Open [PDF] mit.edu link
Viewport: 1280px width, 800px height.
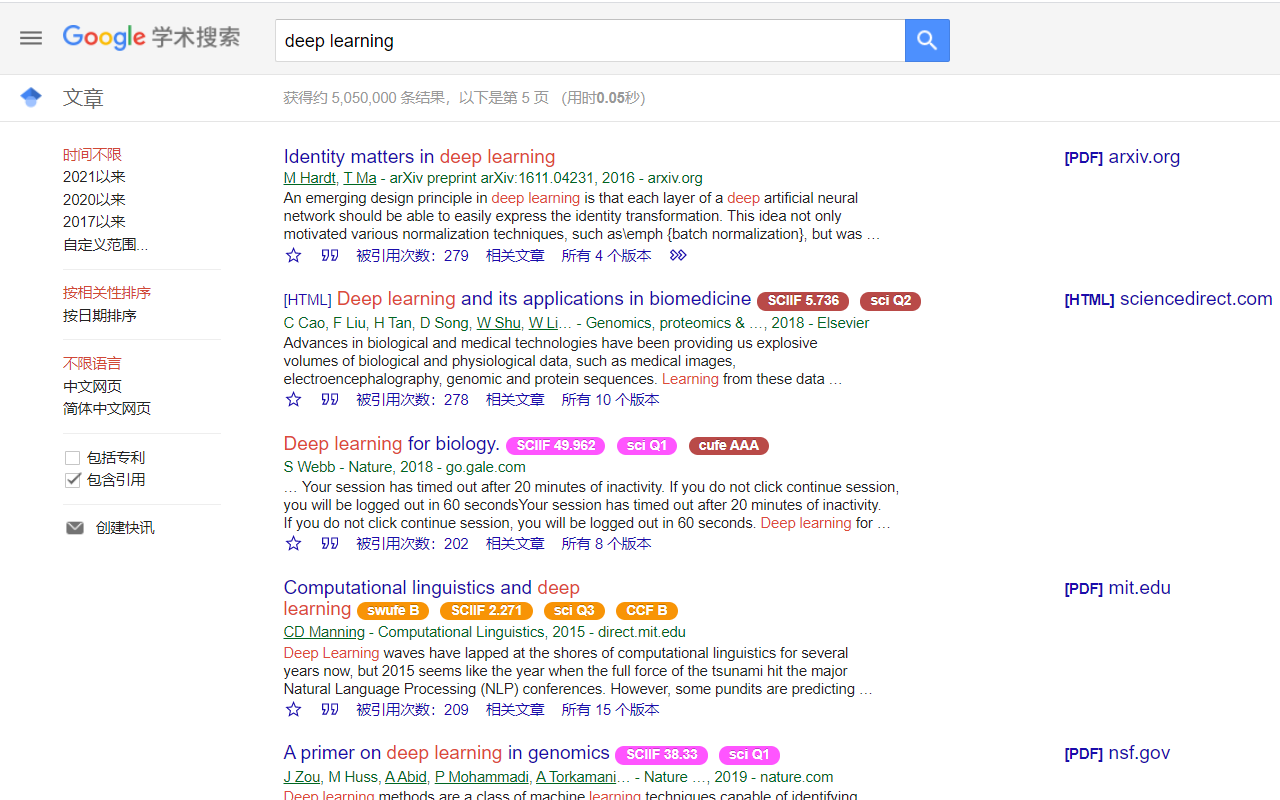coord(1117,587)
